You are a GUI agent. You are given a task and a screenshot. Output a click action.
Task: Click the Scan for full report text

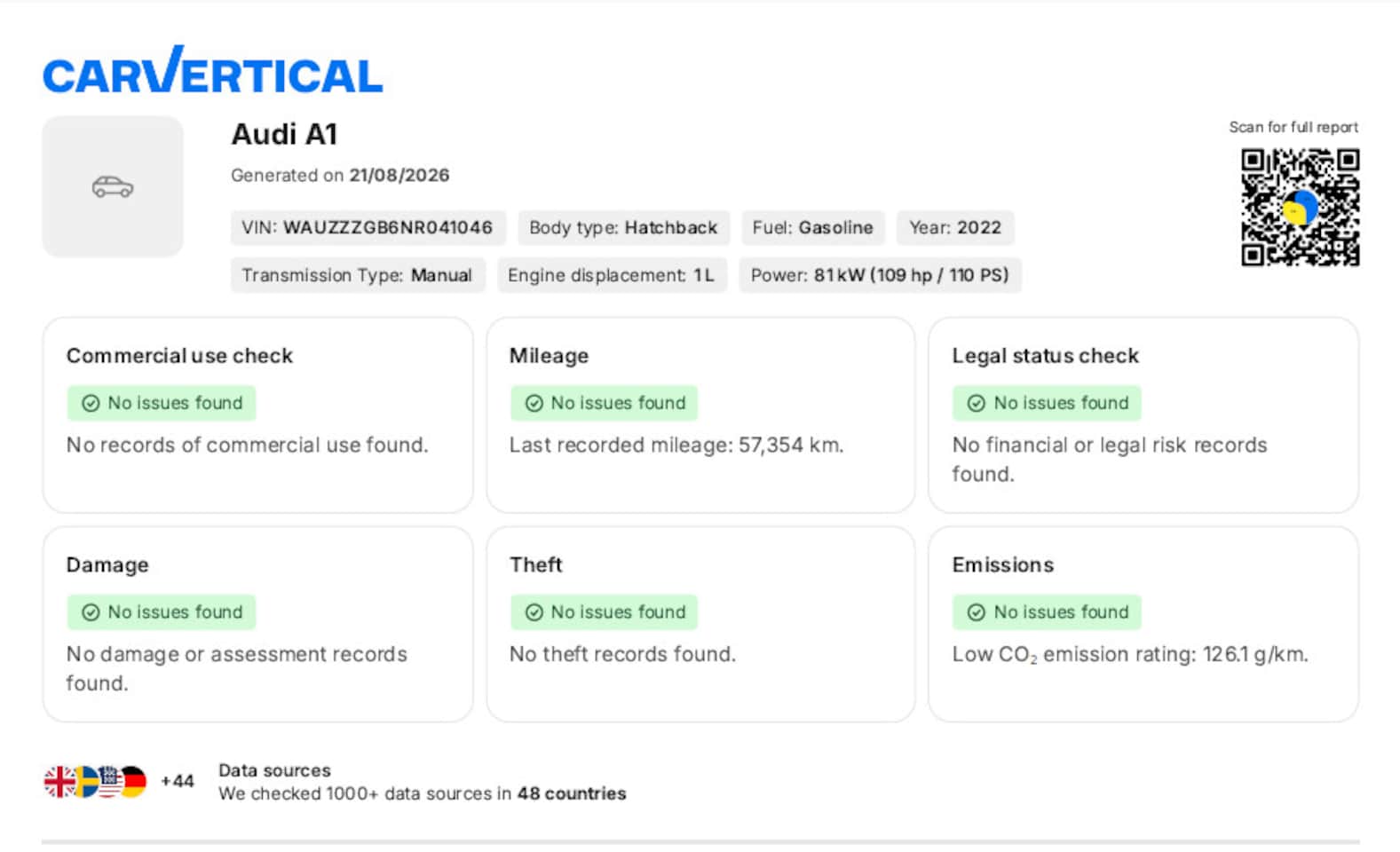coord(1293,127)
